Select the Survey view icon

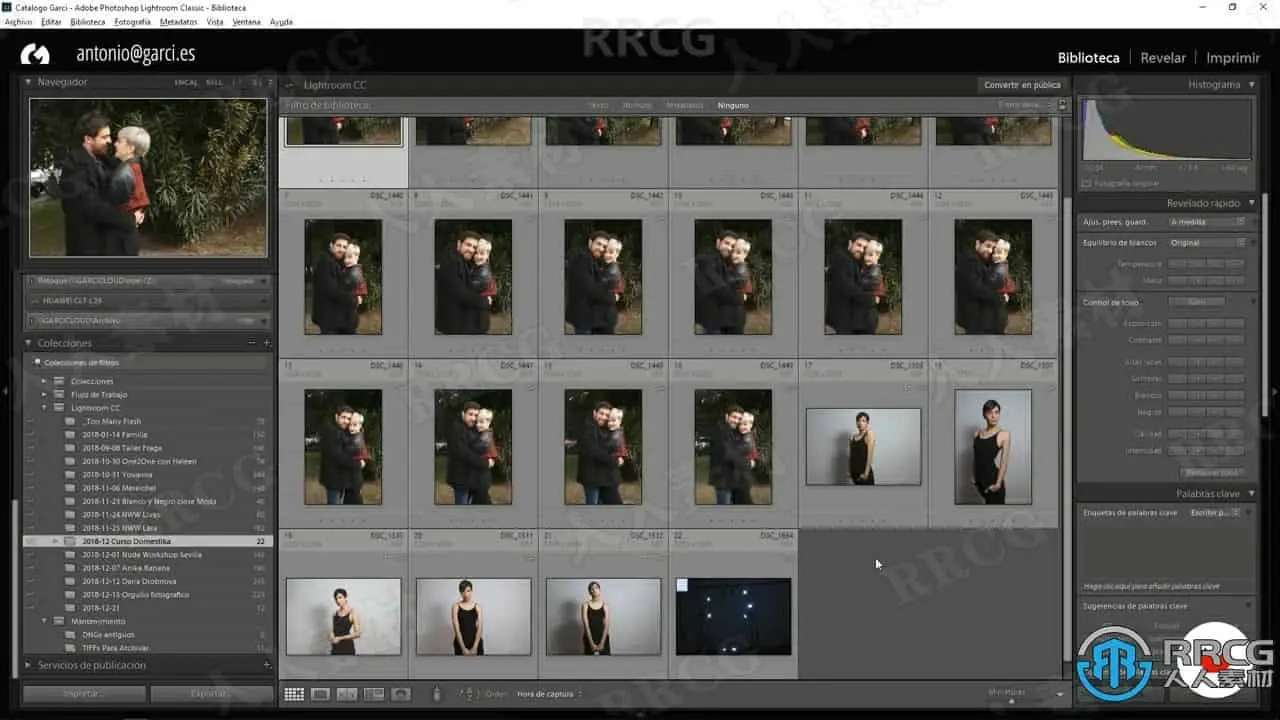point(373,694)
